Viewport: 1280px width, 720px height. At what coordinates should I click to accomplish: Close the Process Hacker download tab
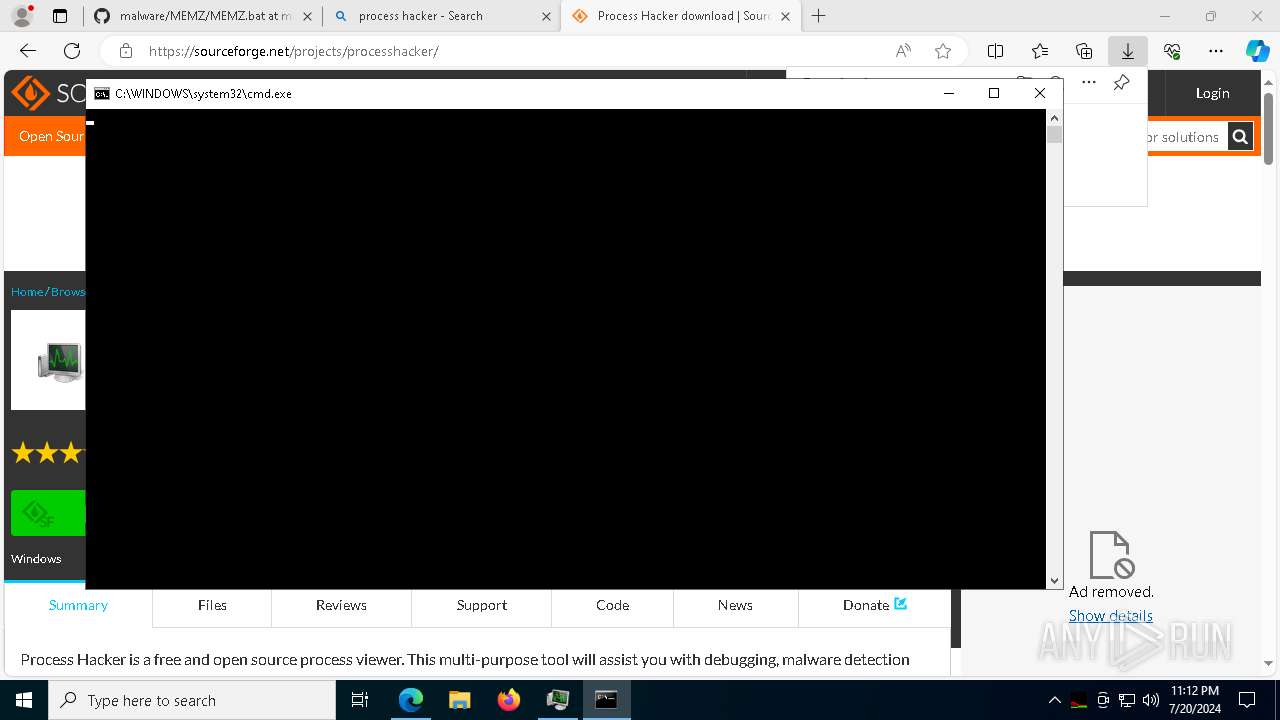pyautogui.click(x=785, y=16)
